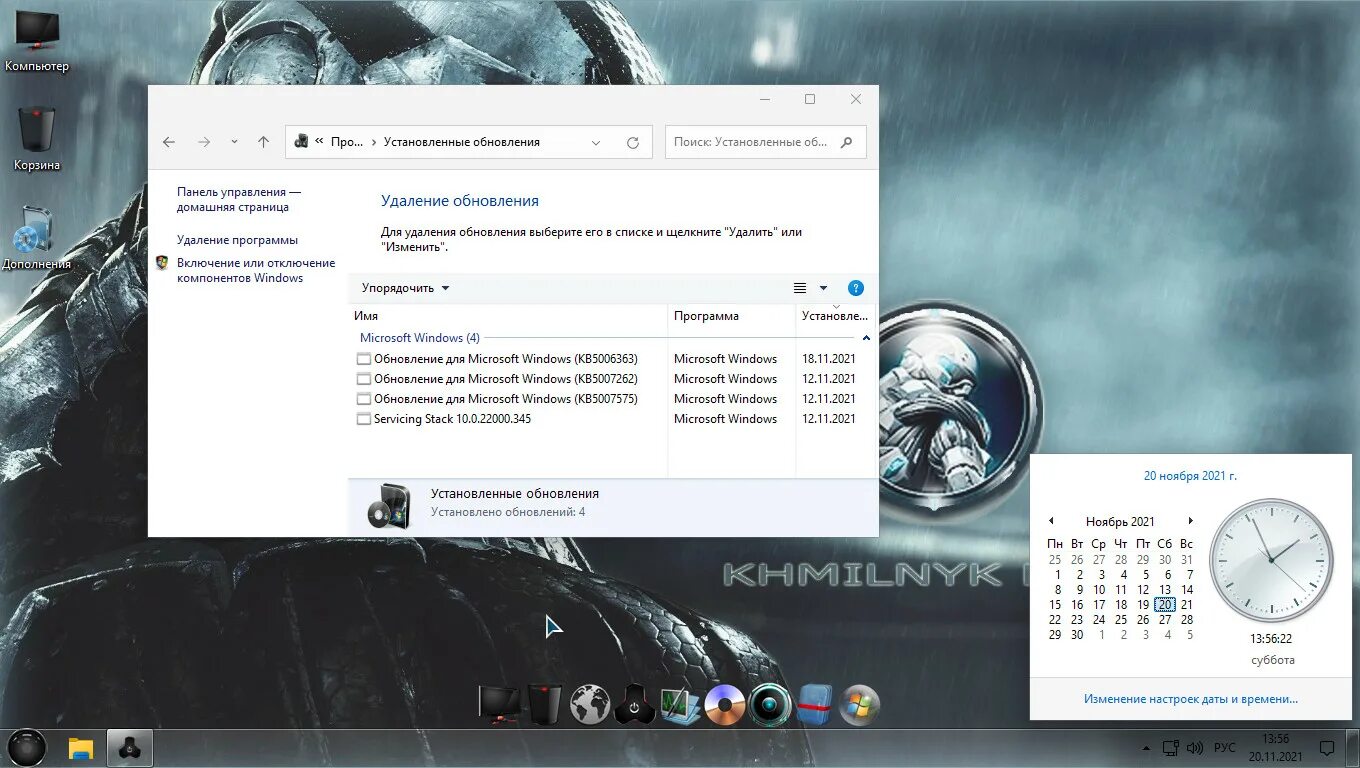Click the search magnifier icon
Viewport: 1360px width, 768px height.
click(847, 142)
